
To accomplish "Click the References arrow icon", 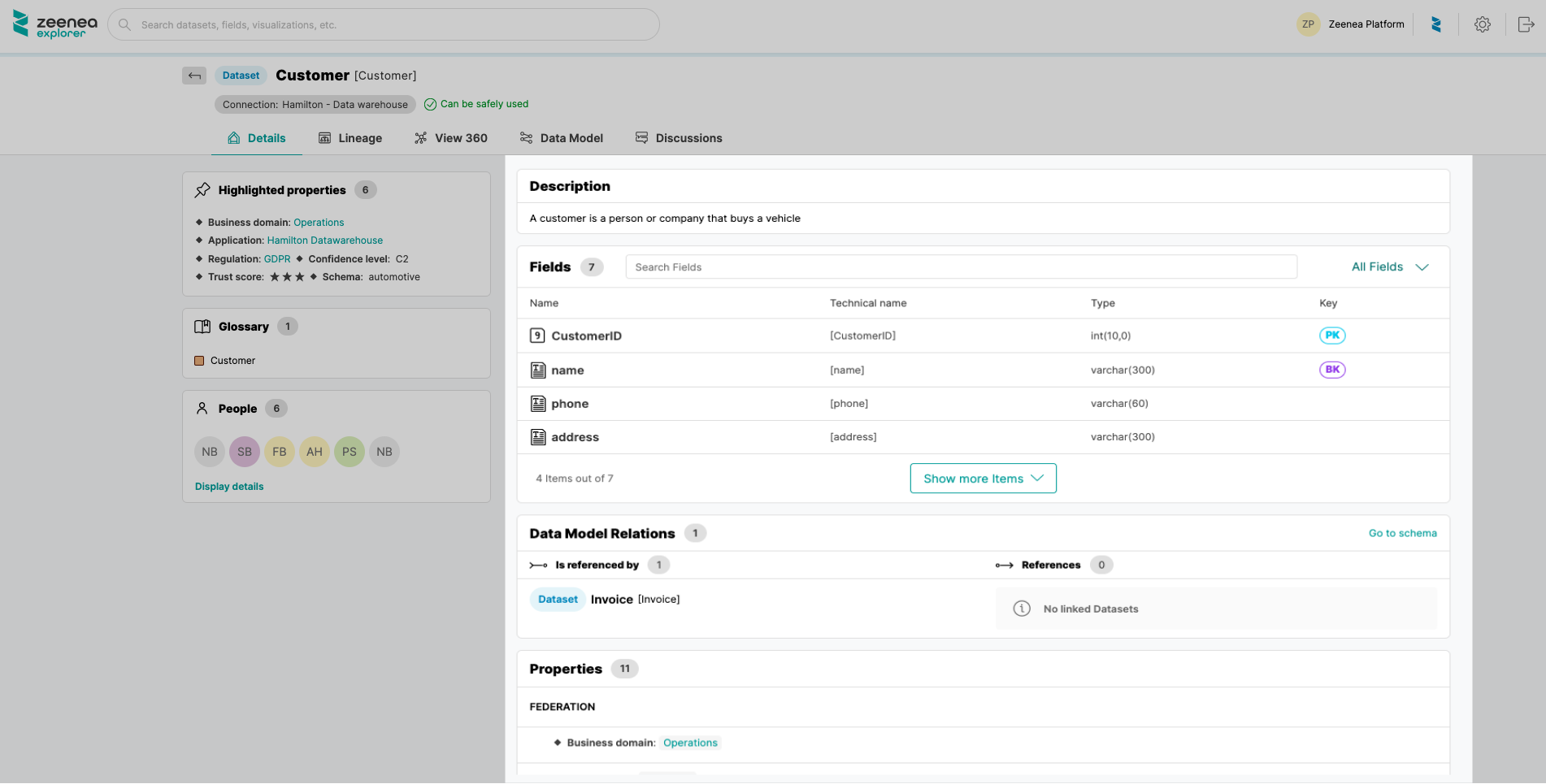I will click(x=1005, y=565).
